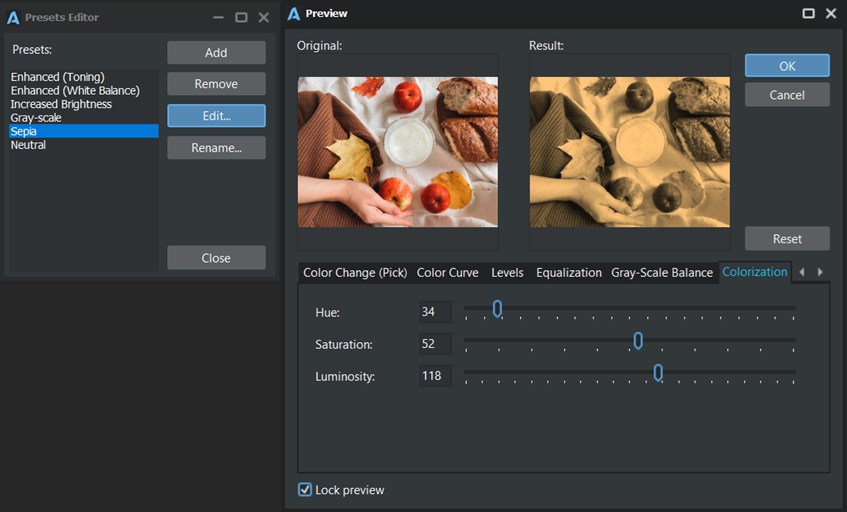
Task: Select the Gray-scale preset
Action: pyautogui.click(x=36, y=118)
